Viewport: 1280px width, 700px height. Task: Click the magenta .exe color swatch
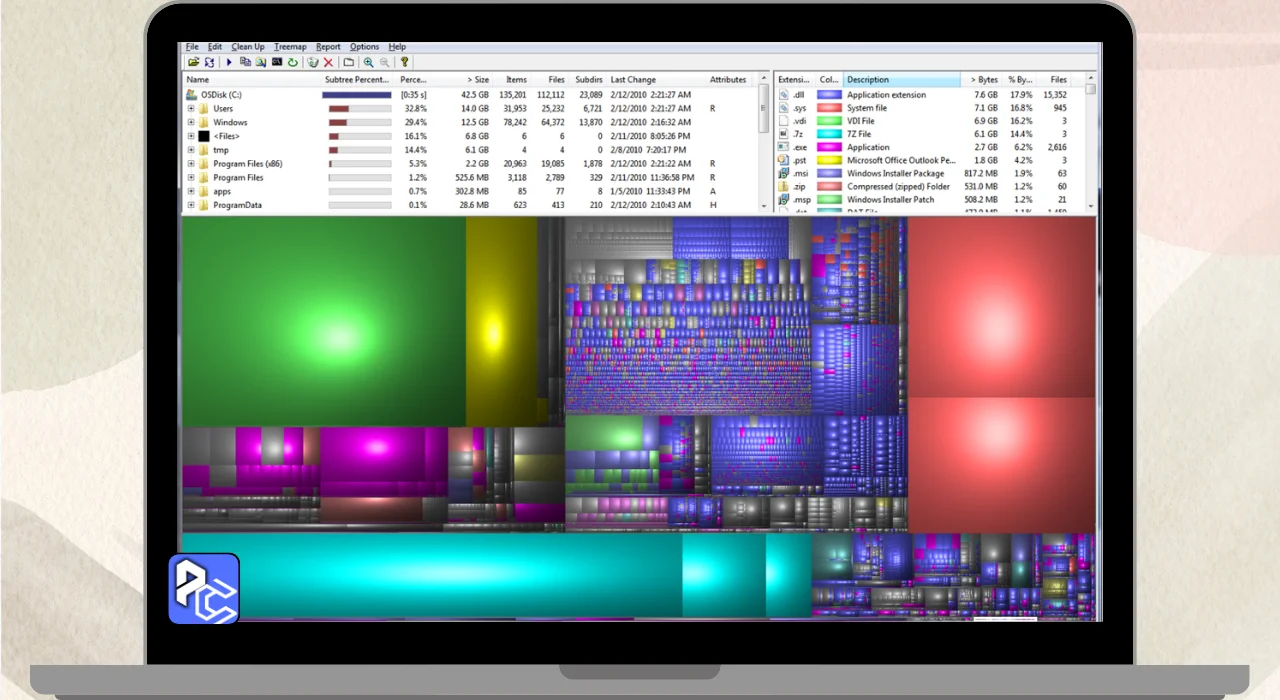tap(829, 147)
